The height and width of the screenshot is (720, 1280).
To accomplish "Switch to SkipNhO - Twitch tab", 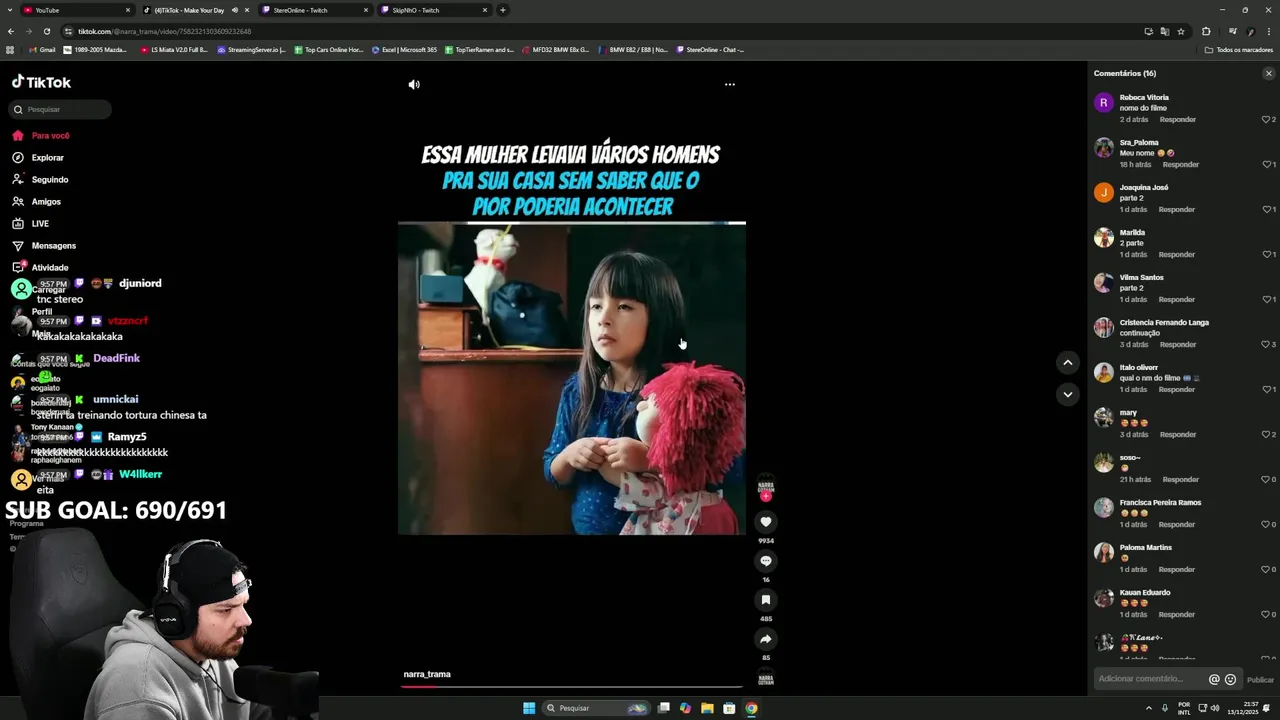I will (x=434, y=10).
